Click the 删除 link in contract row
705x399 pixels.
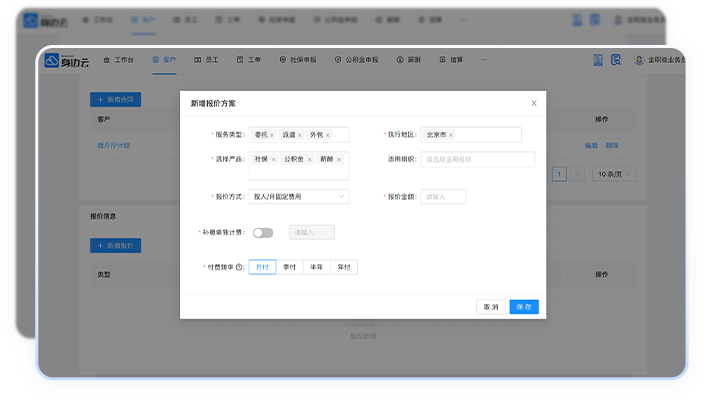[x=612, y=145]
